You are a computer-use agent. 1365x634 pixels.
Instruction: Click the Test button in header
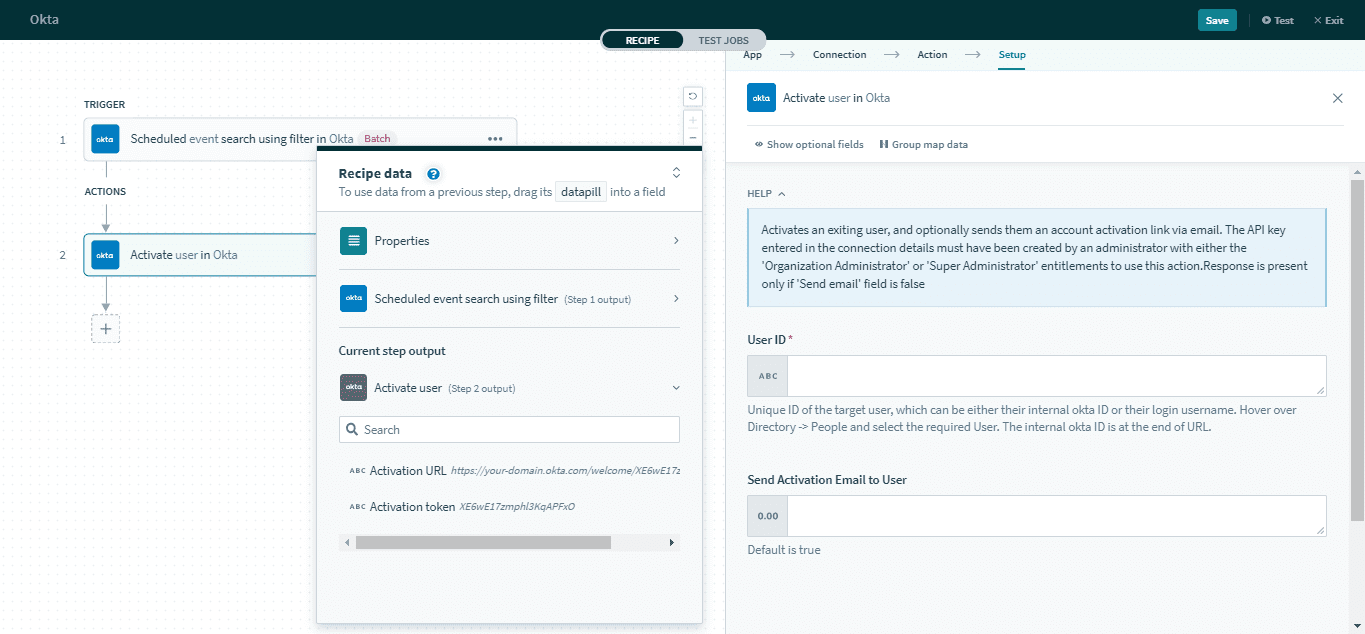[1277, 20]
